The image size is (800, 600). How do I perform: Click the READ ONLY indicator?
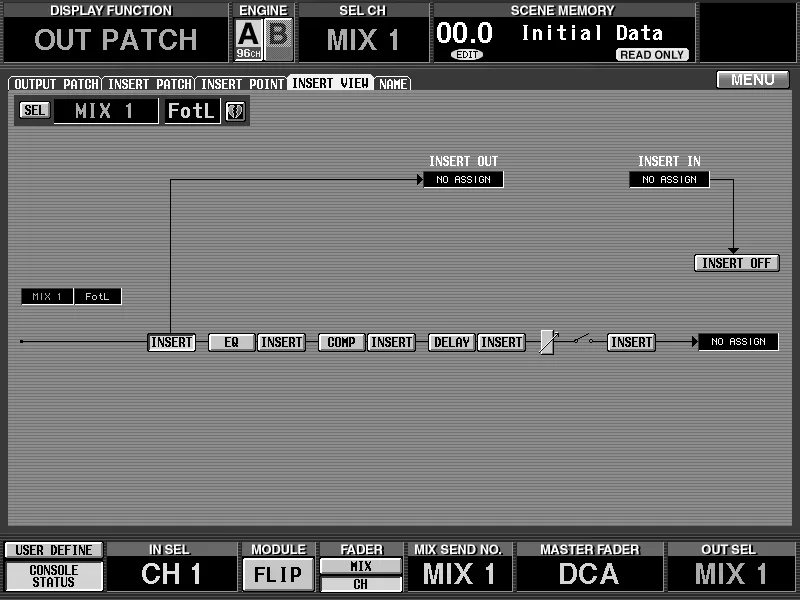[x=652, y=55]
